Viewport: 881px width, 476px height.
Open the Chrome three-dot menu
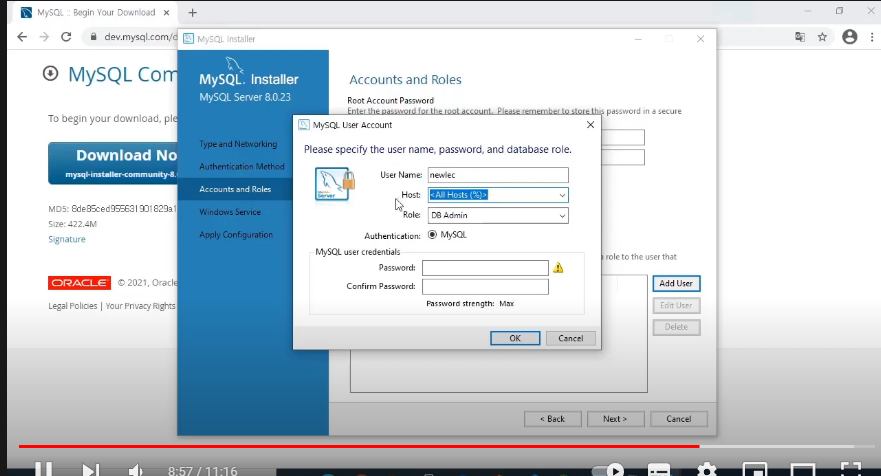pyautogui.click(x=872, y=37)
